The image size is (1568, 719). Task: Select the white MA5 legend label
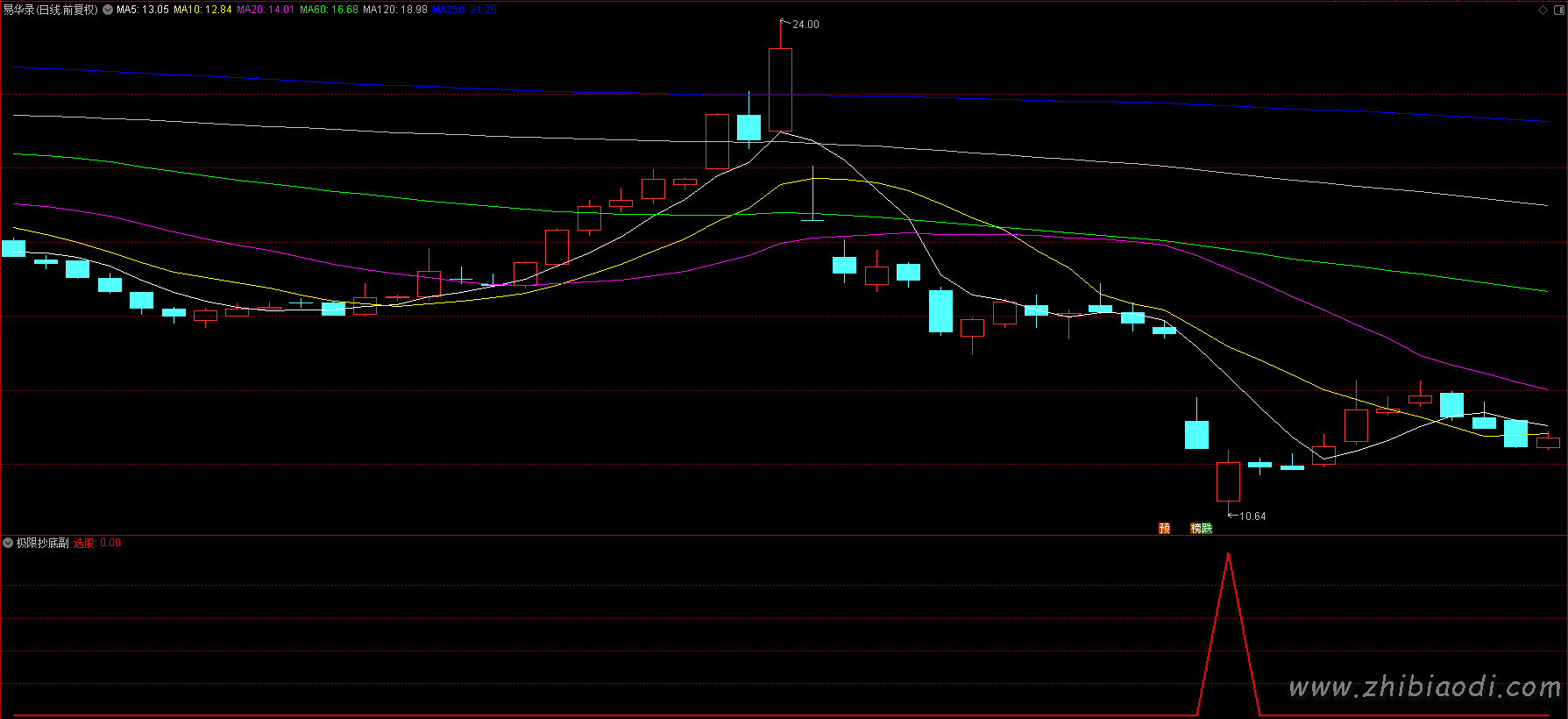point(142,10)
